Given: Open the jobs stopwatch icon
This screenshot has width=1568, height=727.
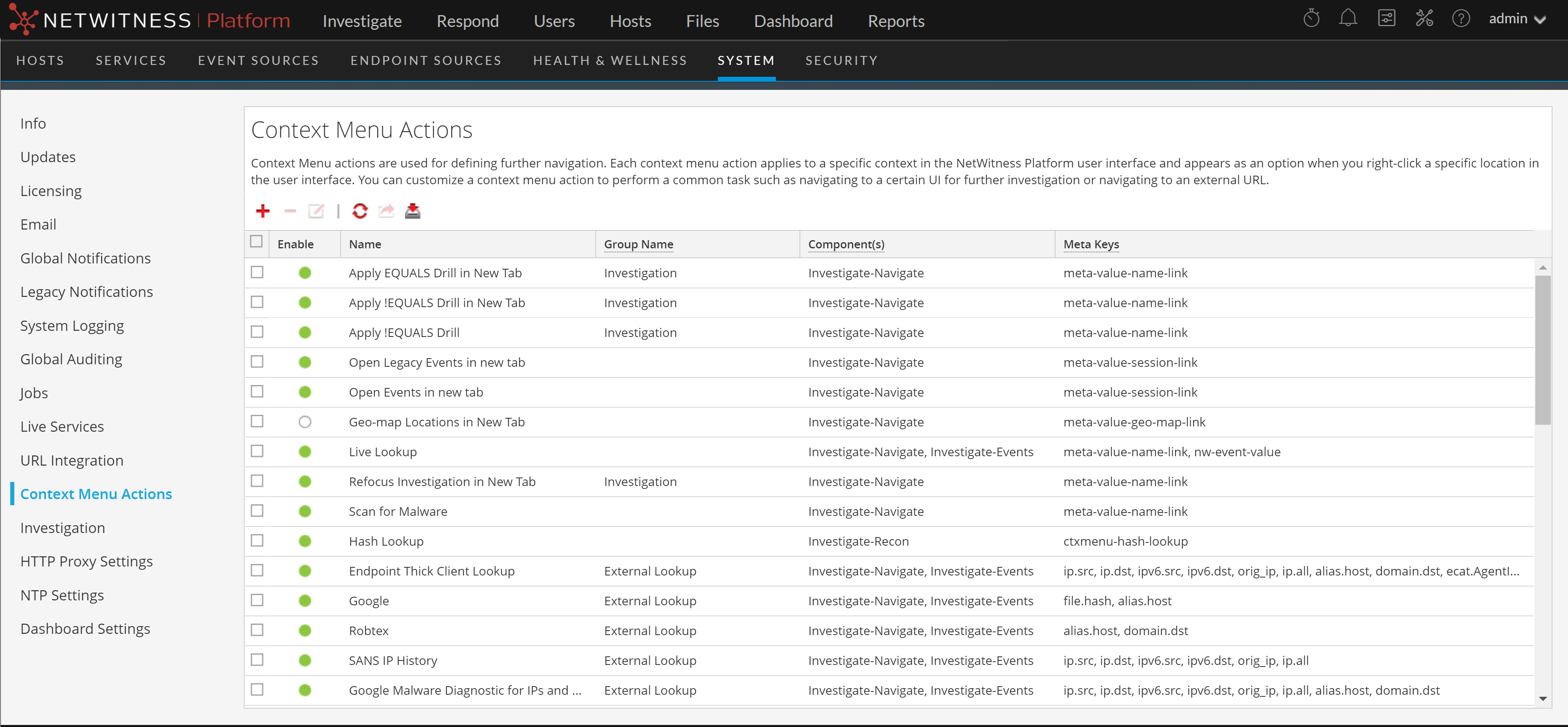Looking at the screenshot, I should pos(1311,18).
